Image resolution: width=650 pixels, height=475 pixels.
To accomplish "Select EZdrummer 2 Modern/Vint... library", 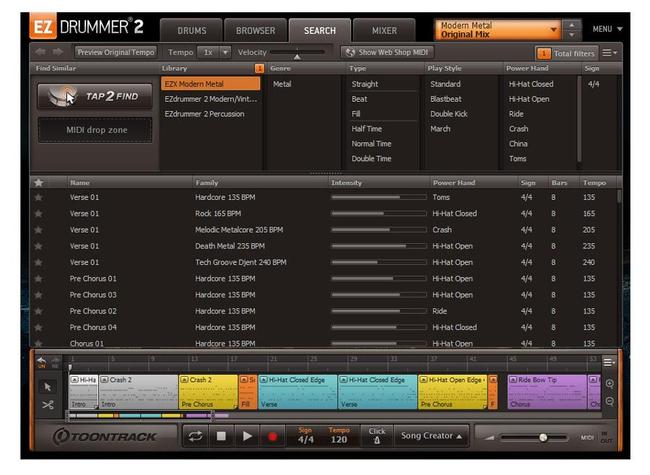I will [211, 99].
